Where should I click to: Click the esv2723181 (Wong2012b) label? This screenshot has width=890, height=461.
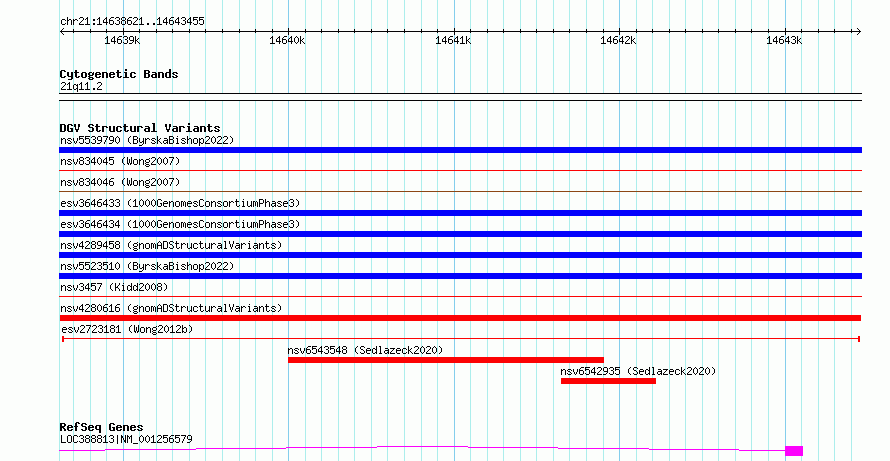(127, 329)
